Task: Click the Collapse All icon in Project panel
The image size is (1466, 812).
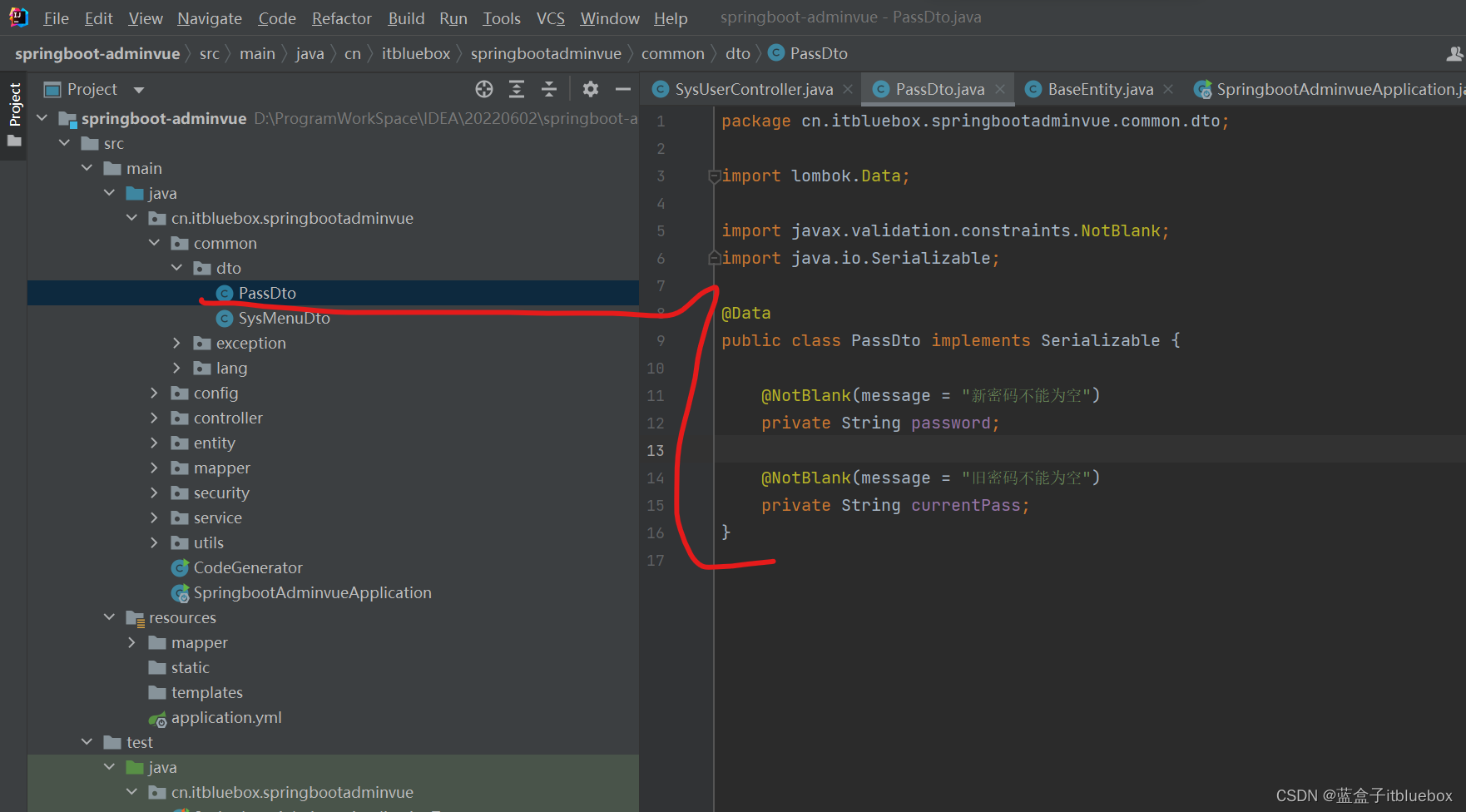Action: 549,89
